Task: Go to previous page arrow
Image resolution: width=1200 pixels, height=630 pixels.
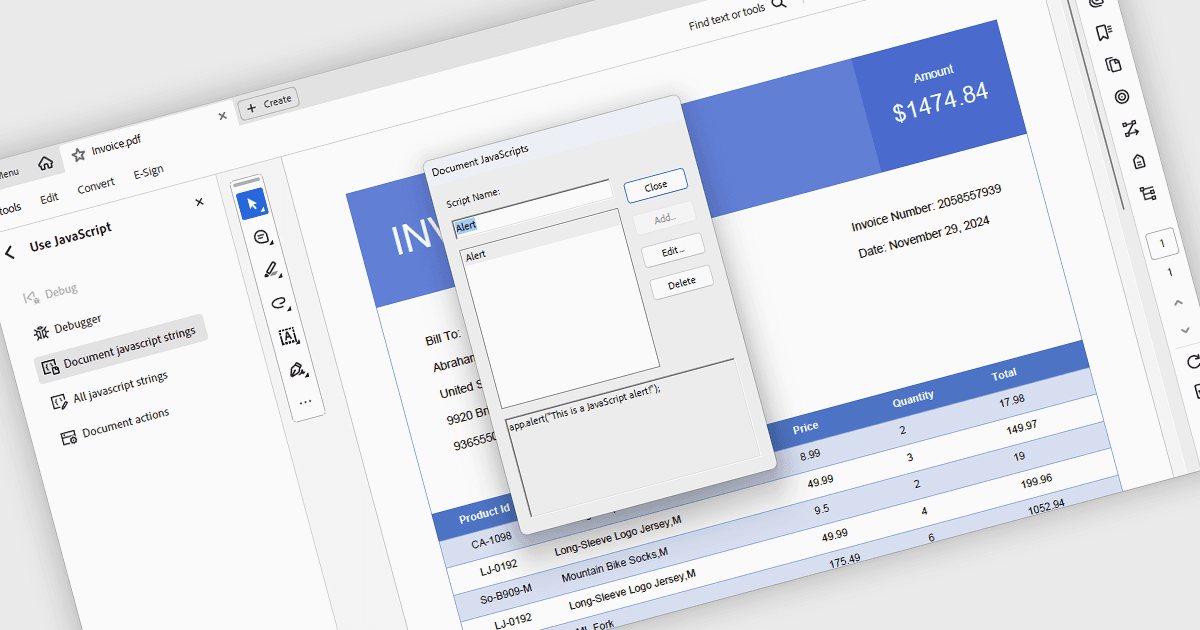Action: tap(1178, 302)
